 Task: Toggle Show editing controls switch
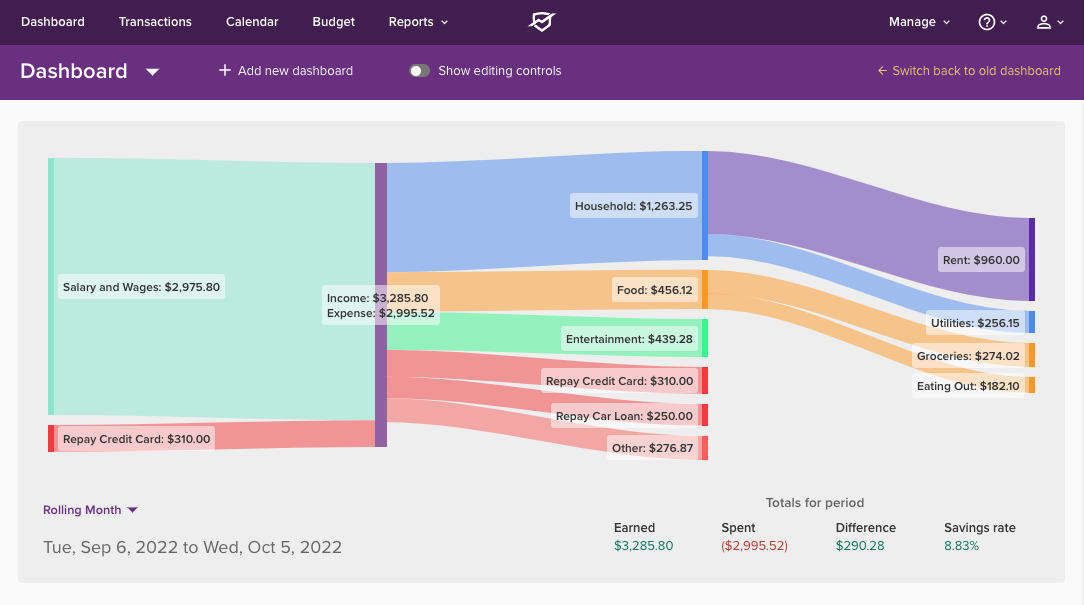(x=419, y=71)
